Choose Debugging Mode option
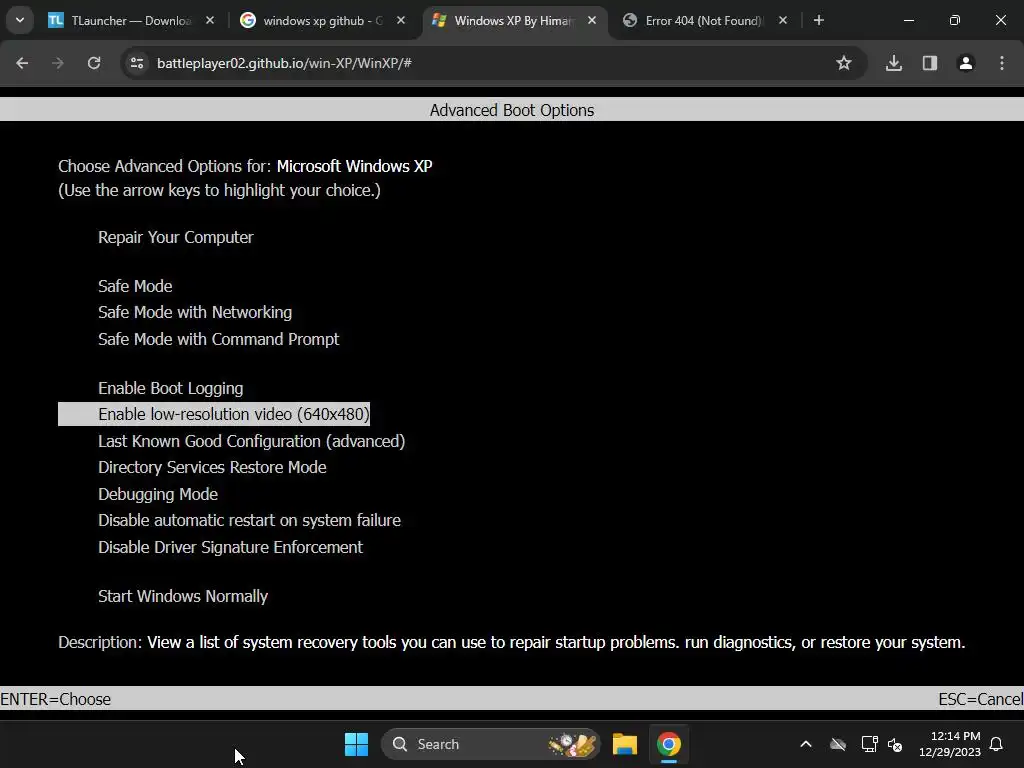 [x=158, y=494]
